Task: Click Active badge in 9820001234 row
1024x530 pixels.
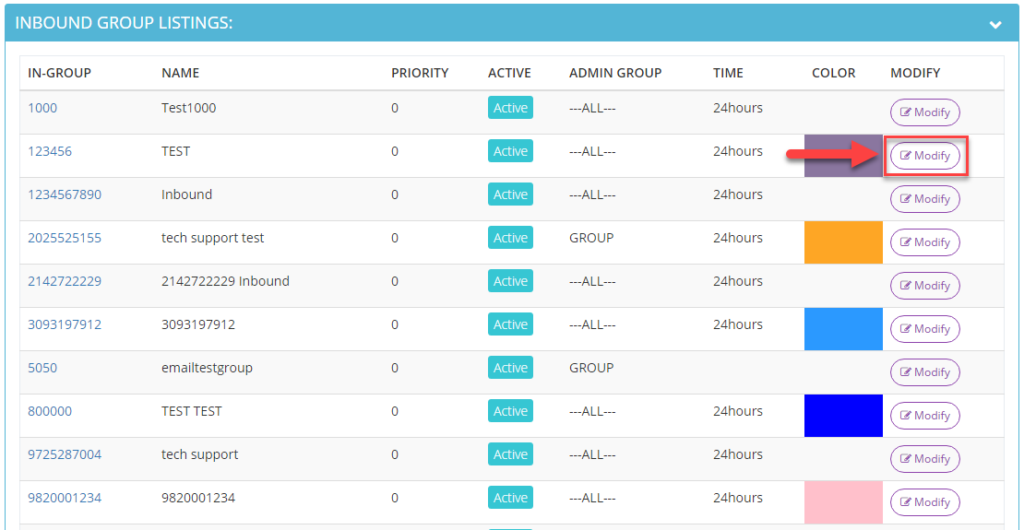Action: pos(510,497)
